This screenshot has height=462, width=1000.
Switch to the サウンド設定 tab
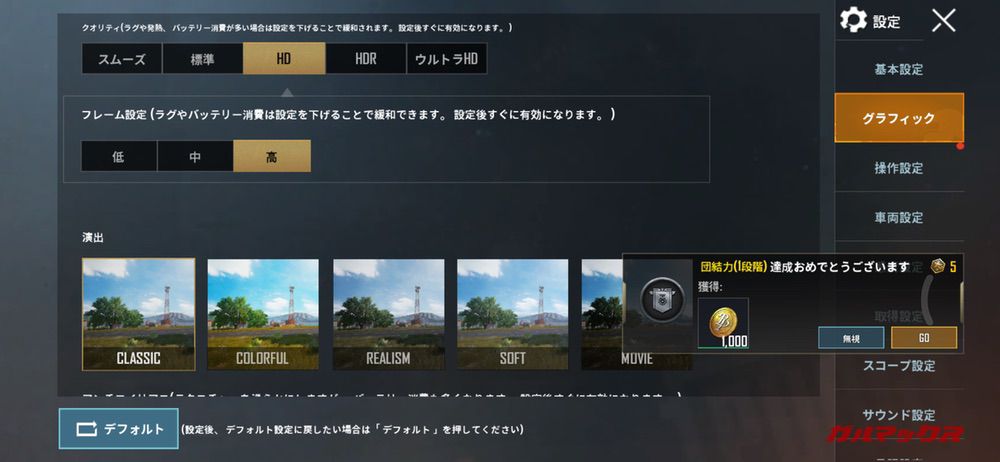[x=899, y=415]
